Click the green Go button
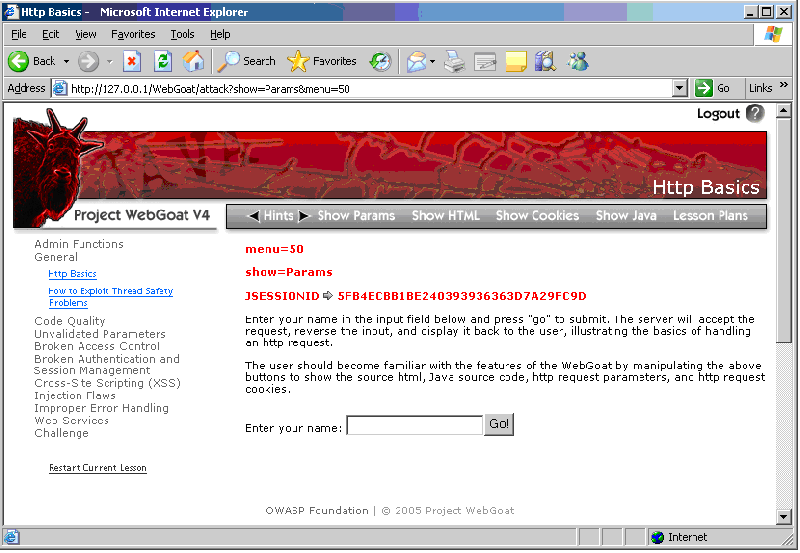Viewport: 800px width, 553px height. pyautogui.click(x=712, y=89)
